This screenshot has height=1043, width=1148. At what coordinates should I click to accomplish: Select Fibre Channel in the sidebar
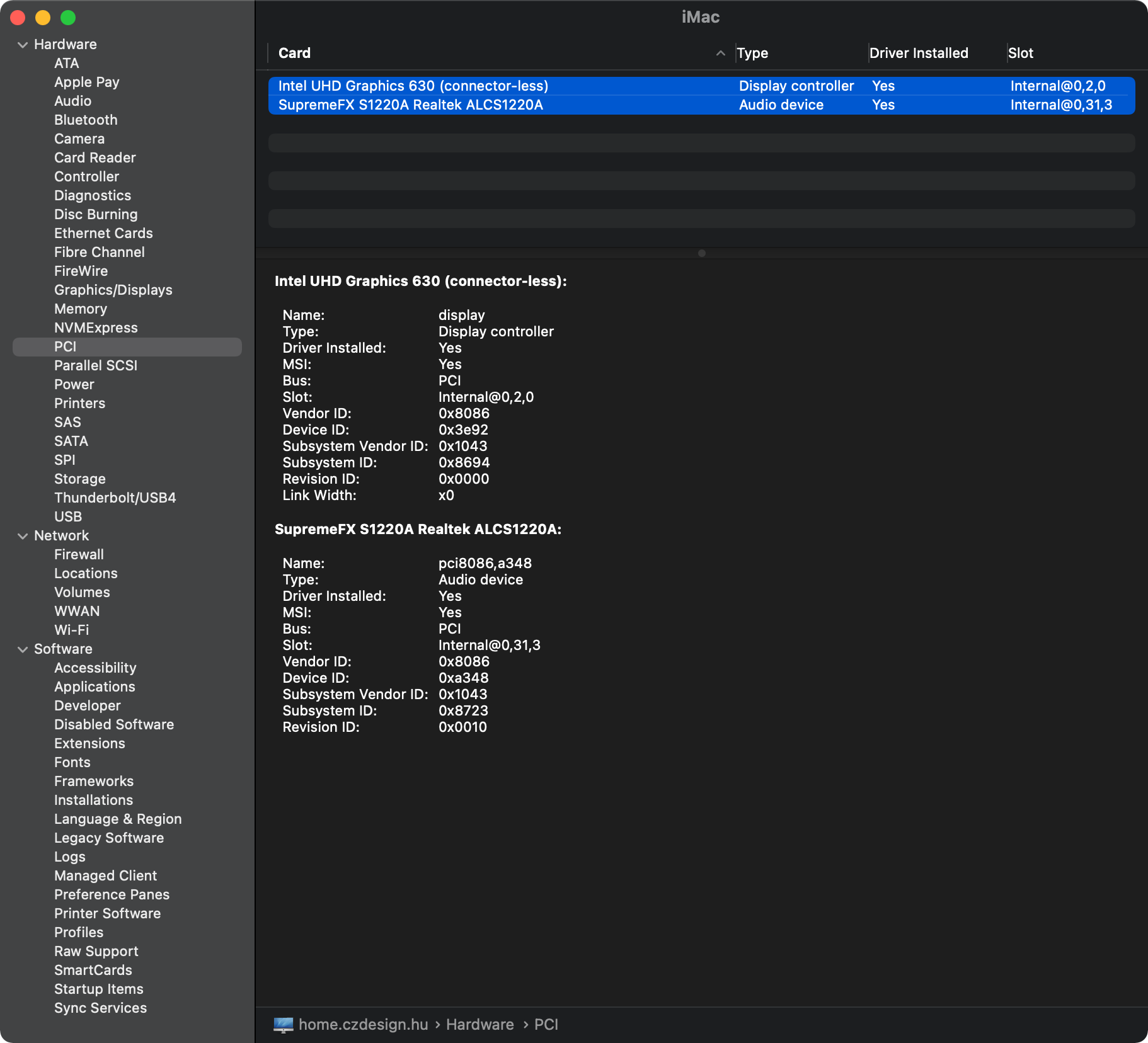point(100,253)
